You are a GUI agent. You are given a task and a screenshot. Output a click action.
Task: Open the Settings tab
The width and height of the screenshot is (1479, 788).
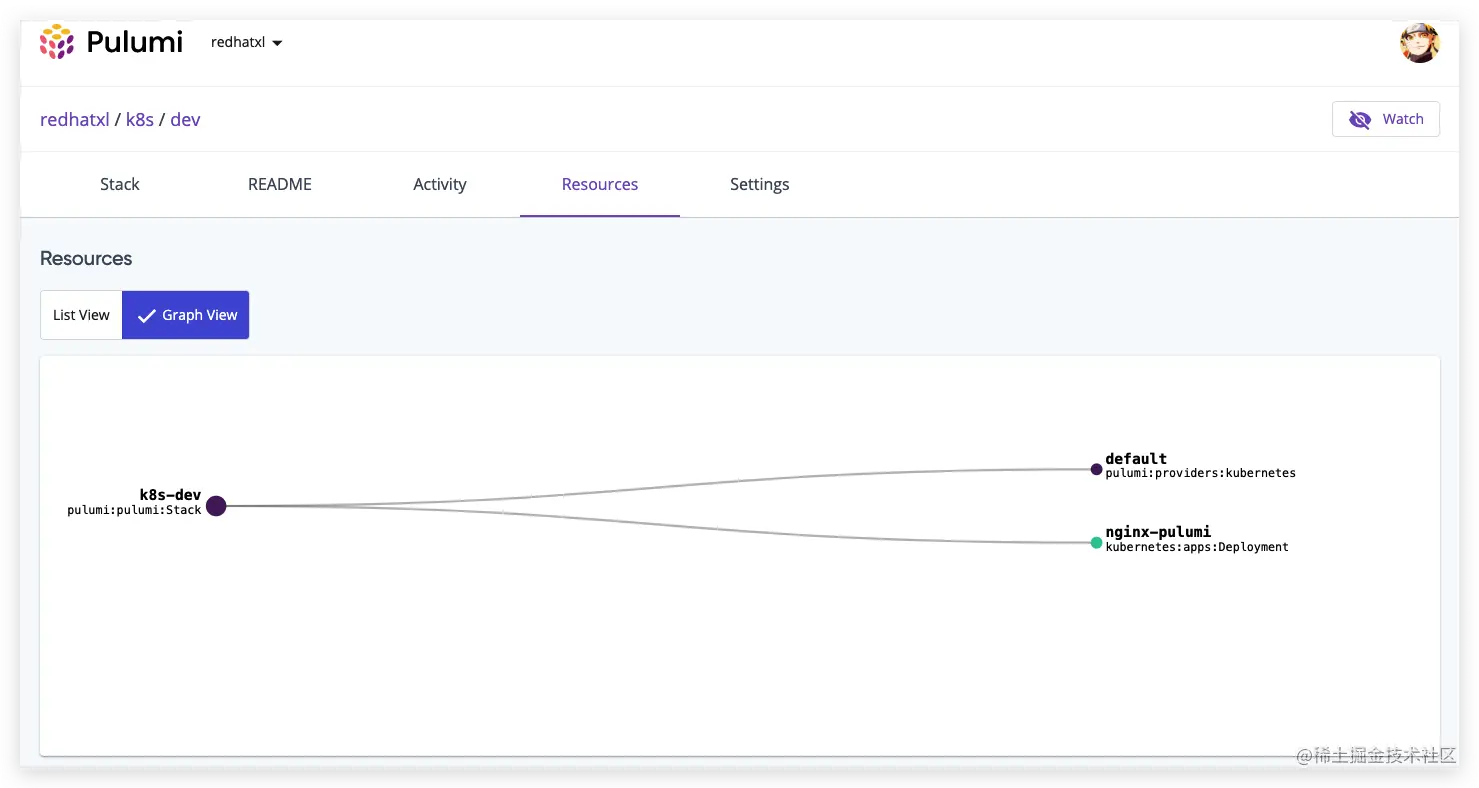coord(760,184)
